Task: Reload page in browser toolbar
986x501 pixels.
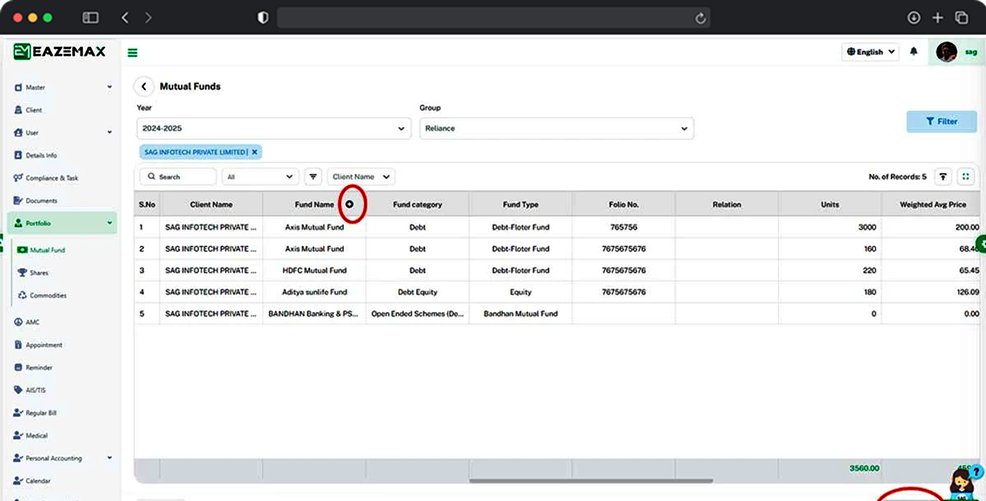Action: click(701, 18)
